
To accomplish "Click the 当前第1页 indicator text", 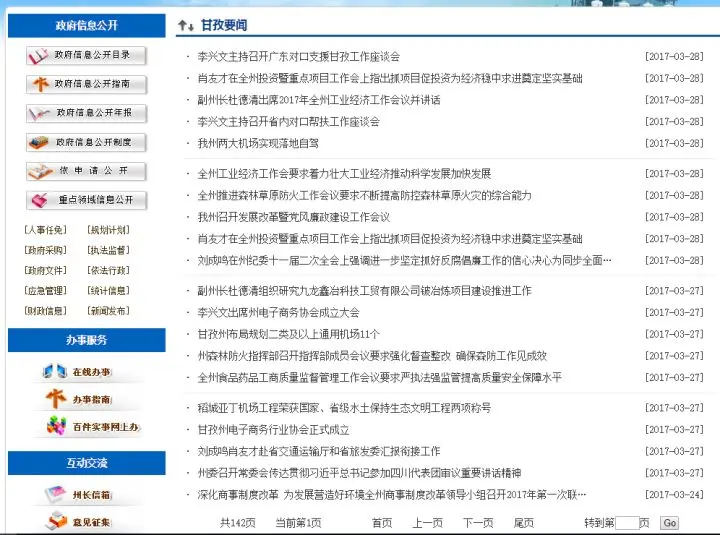I will coord(298,523).
